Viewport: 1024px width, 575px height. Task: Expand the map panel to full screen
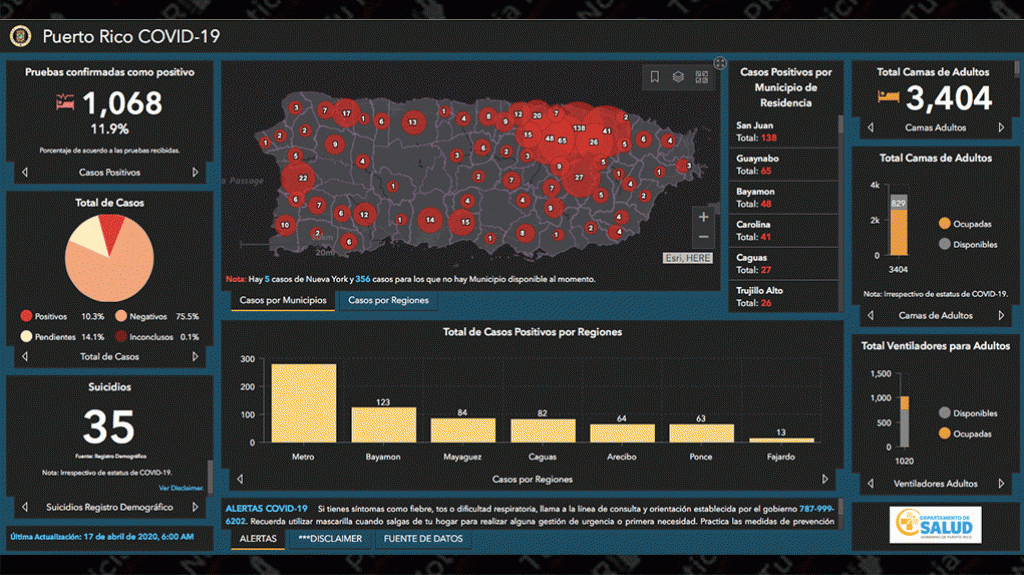point(719,63)
